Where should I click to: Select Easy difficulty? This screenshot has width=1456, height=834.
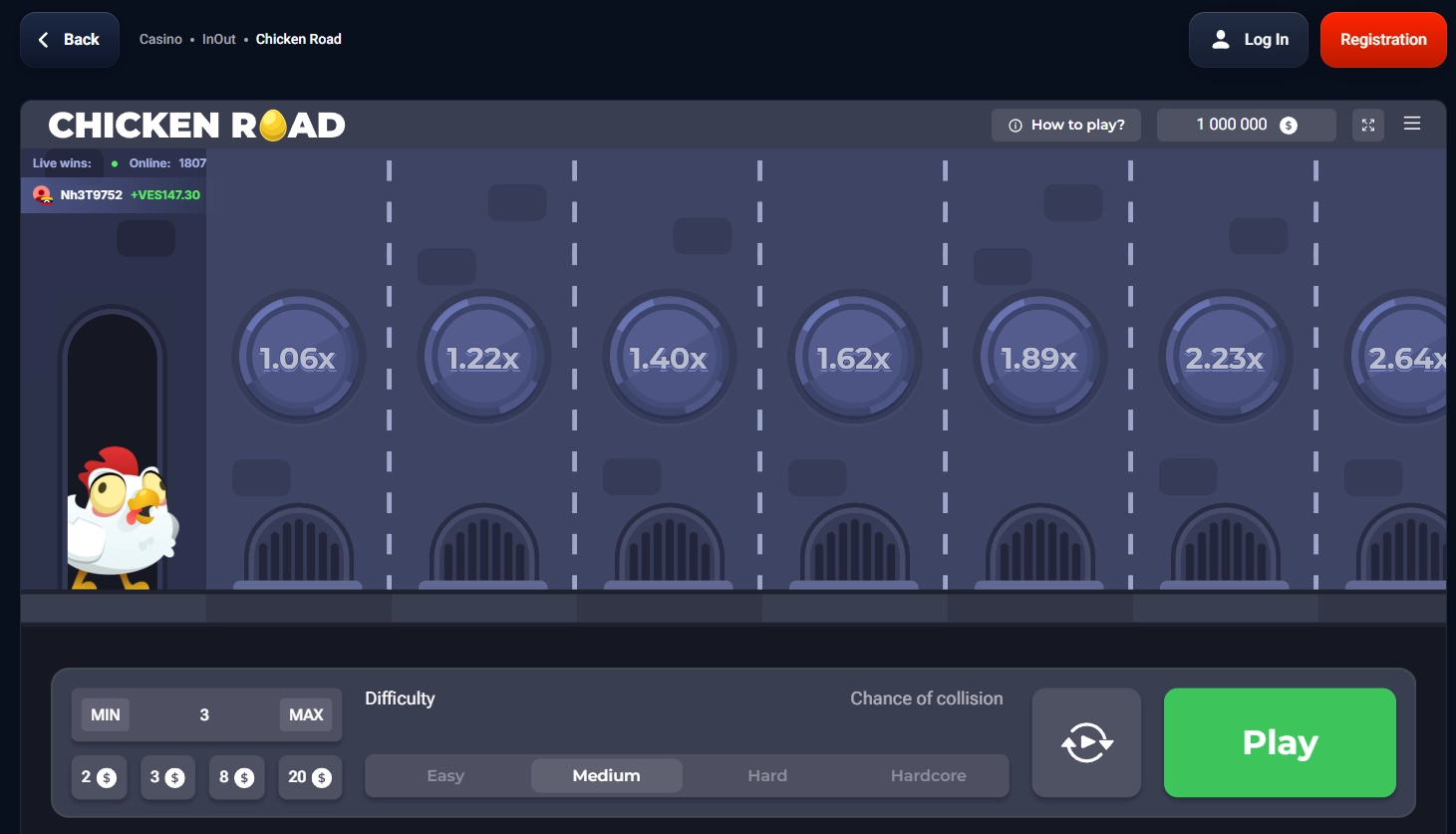point(445,775)
